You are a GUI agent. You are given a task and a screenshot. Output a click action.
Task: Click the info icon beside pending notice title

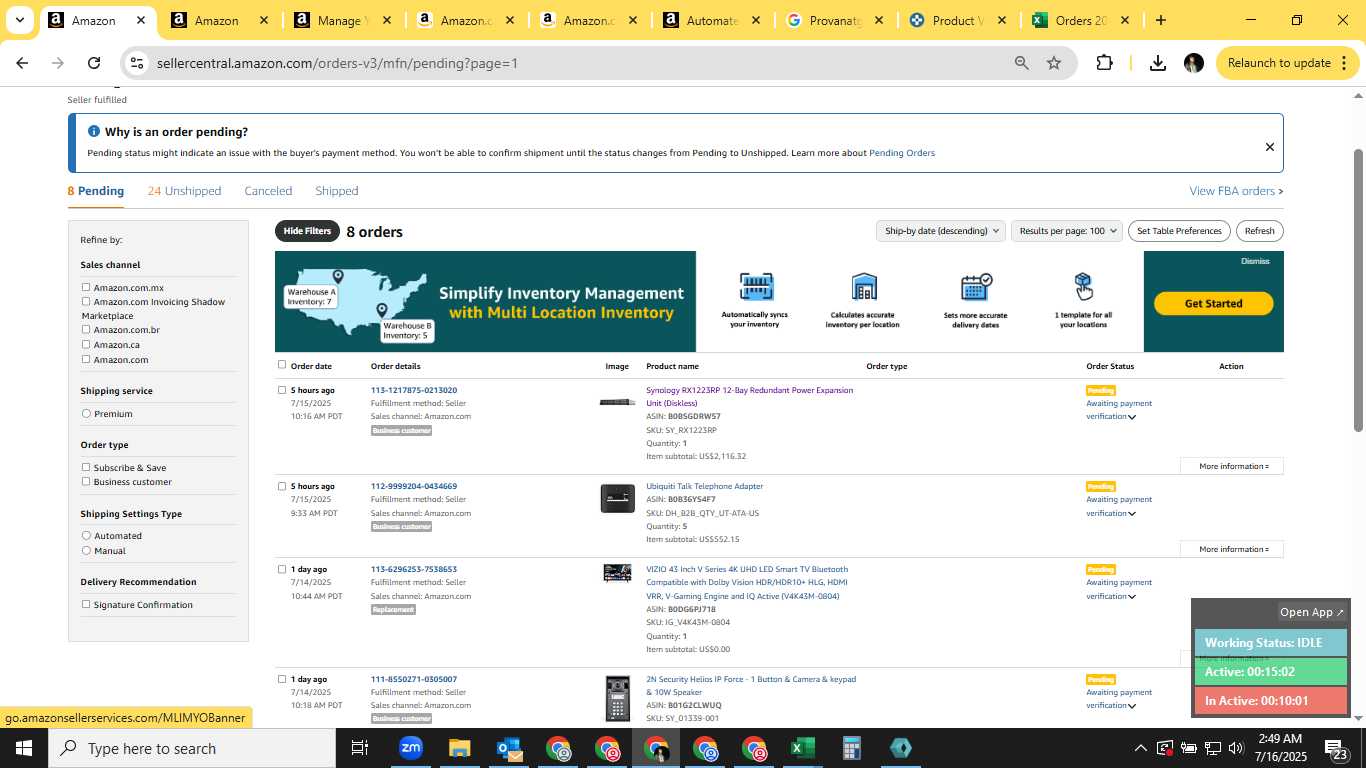(94, 131)
